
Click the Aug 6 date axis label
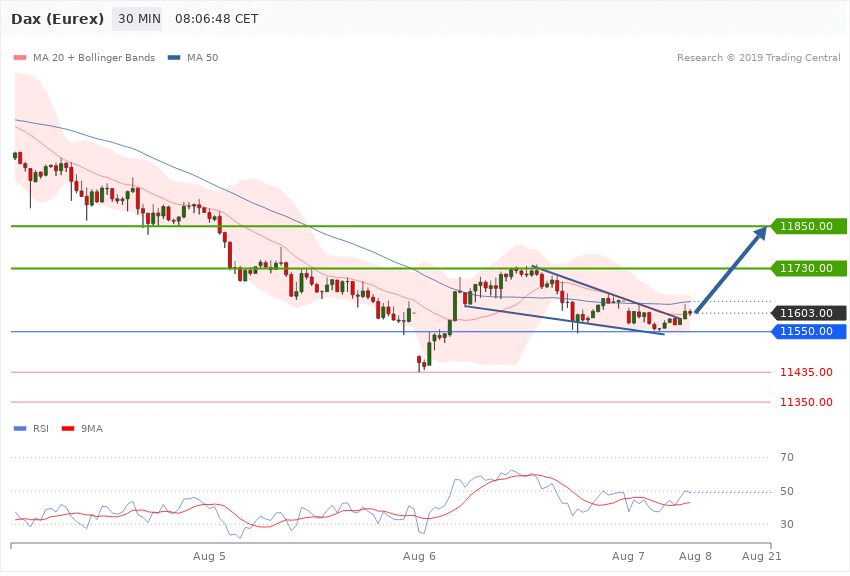[419, 556]
